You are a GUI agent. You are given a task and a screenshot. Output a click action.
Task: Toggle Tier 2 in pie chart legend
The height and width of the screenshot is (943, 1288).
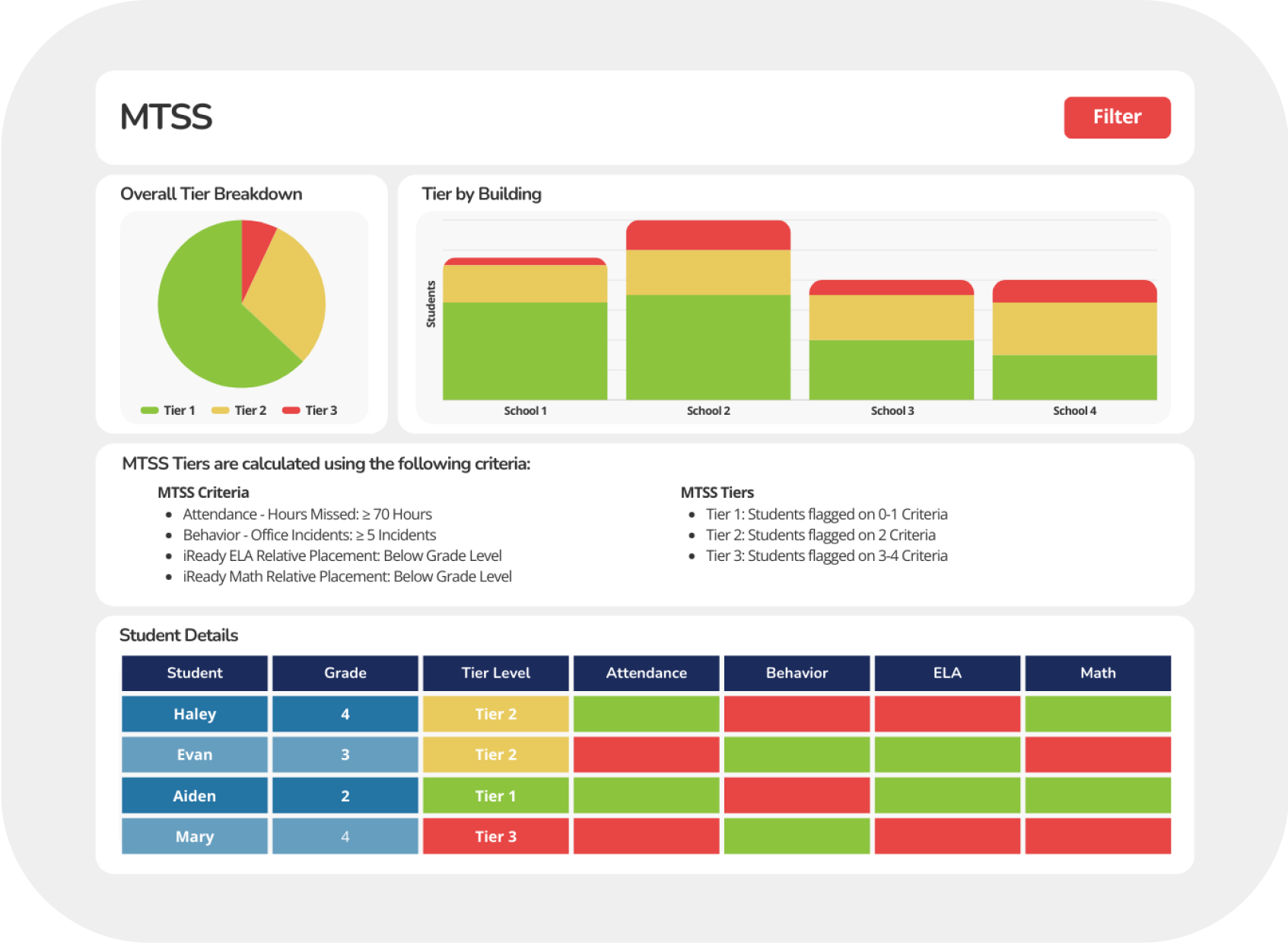tap(240, 410)
